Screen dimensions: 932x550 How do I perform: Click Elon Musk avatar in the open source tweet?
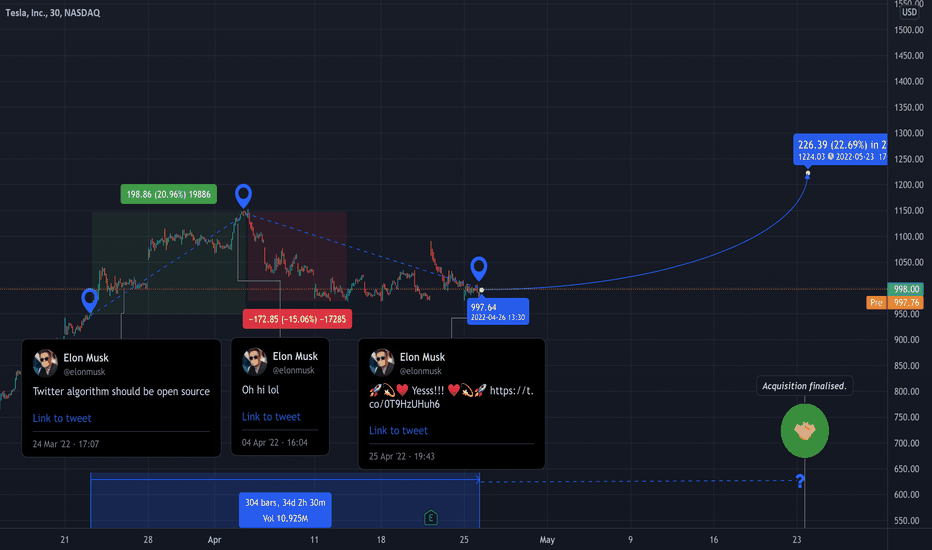(x=45, y=363)
